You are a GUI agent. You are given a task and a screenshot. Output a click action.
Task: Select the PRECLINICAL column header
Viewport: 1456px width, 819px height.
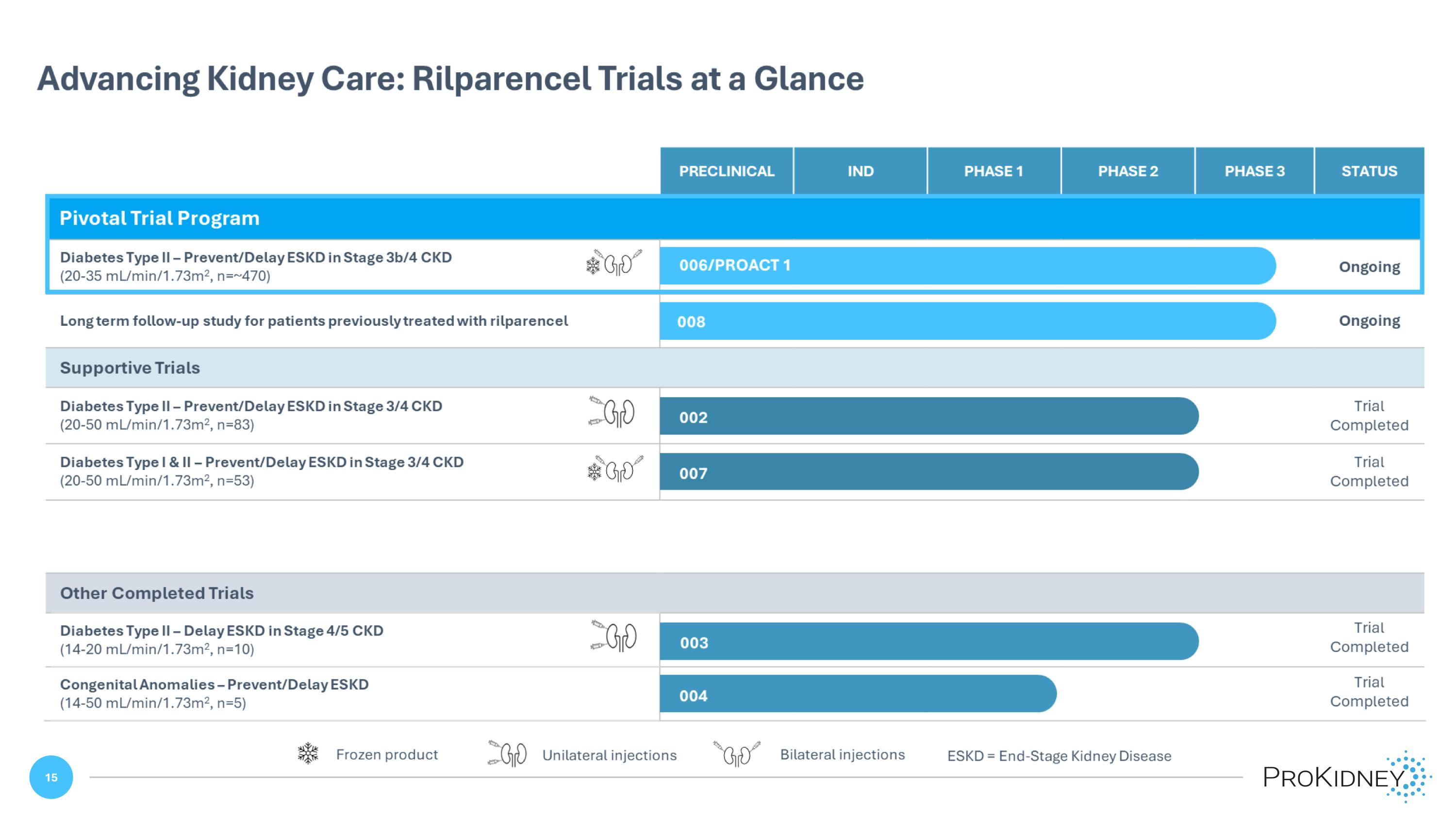[727, 171]
